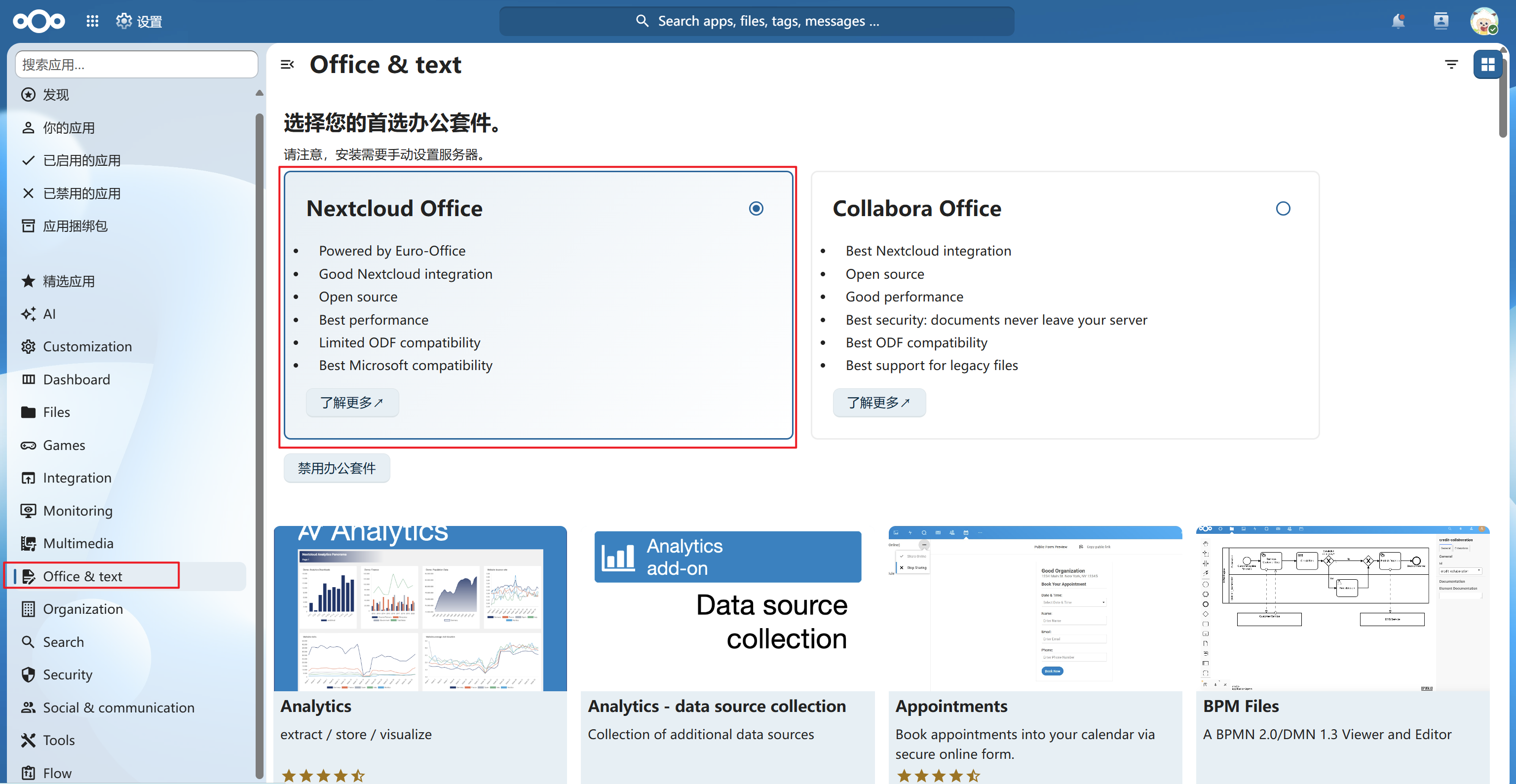This screenshot has width=1516, height=784.
Task: Click the Nextcloud logo icon
Action: pos(39,21)
